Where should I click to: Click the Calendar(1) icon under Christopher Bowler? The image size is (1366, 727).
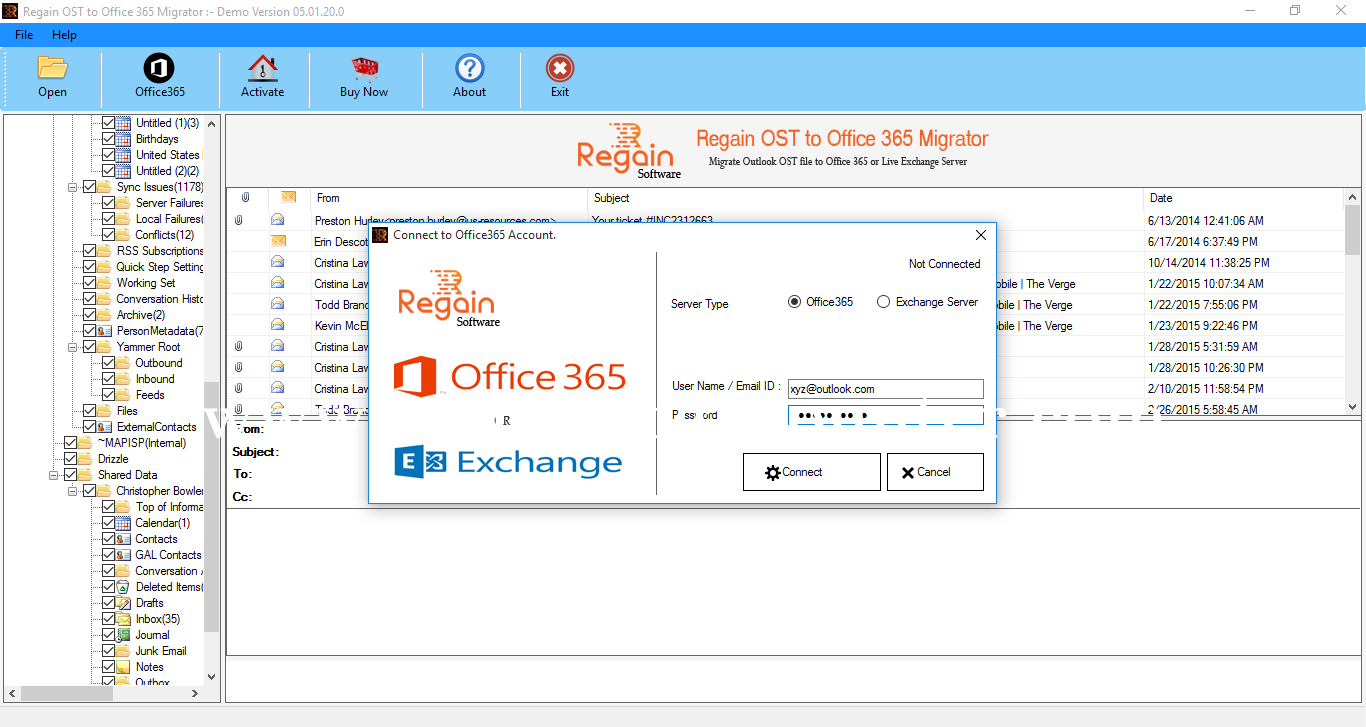coord(124,523)
